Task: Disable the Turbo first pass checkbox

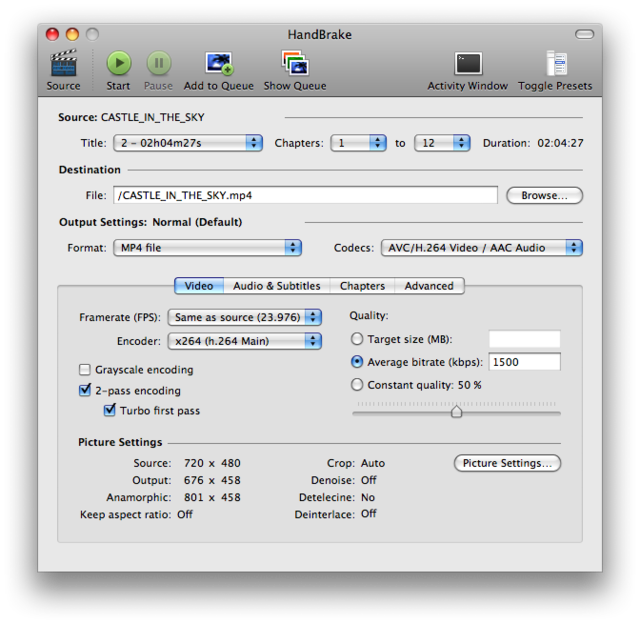Action: point(110,410)
